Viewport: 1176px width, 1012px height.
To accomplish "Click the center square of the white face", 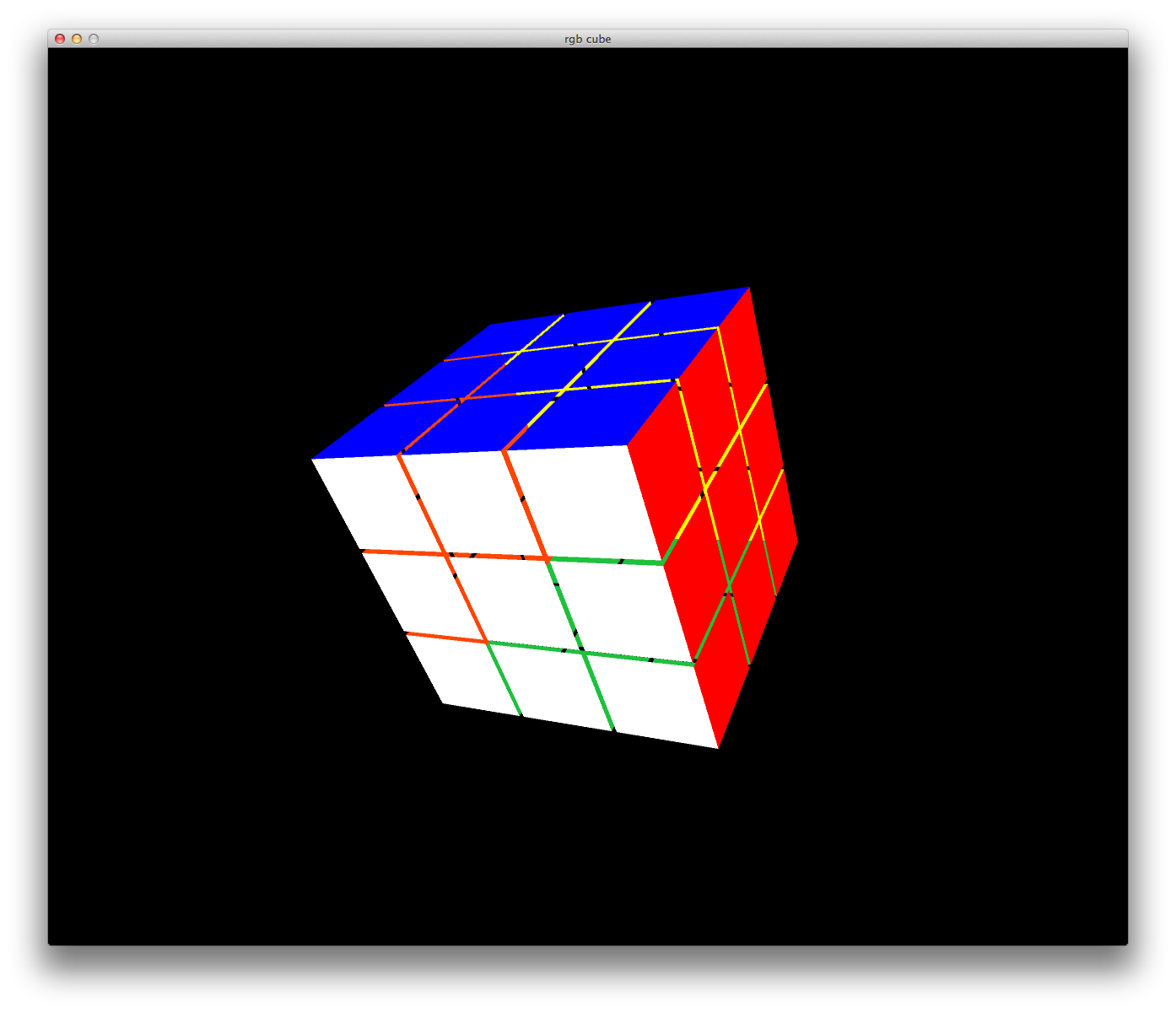I will click(515, 601).
